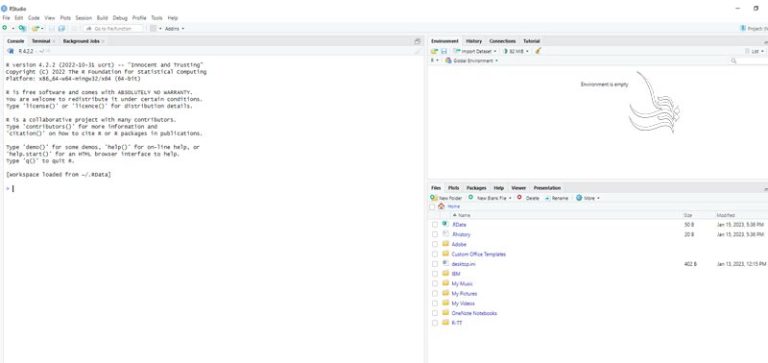Open the Addins dropdown
Image resolution: width=768 pixels, height=363 pixels.
174,28
